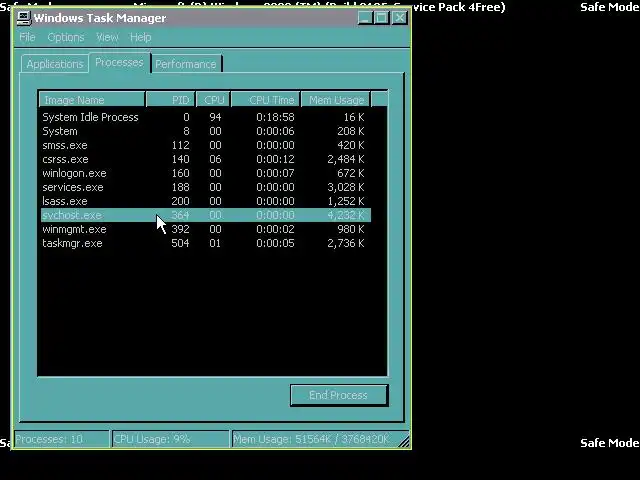Sort by CPU column header

pyautogui.click(x=213, y=100)
